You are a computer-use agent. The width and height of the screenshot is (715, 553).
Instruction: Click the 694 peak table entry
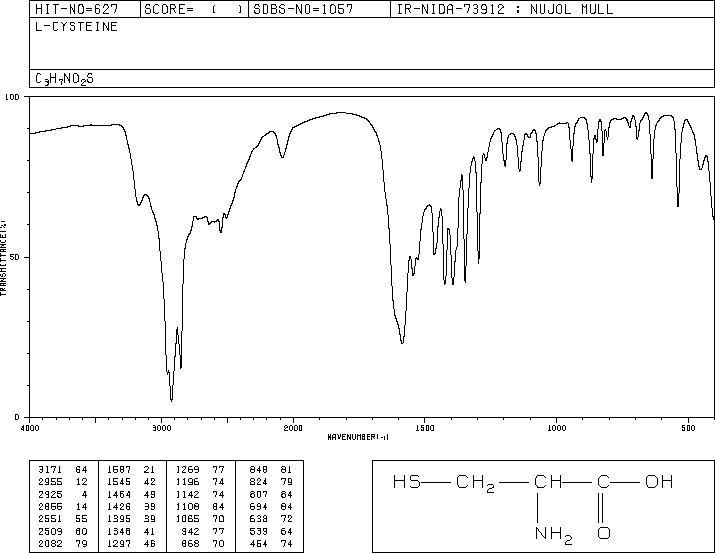(271, 506)
